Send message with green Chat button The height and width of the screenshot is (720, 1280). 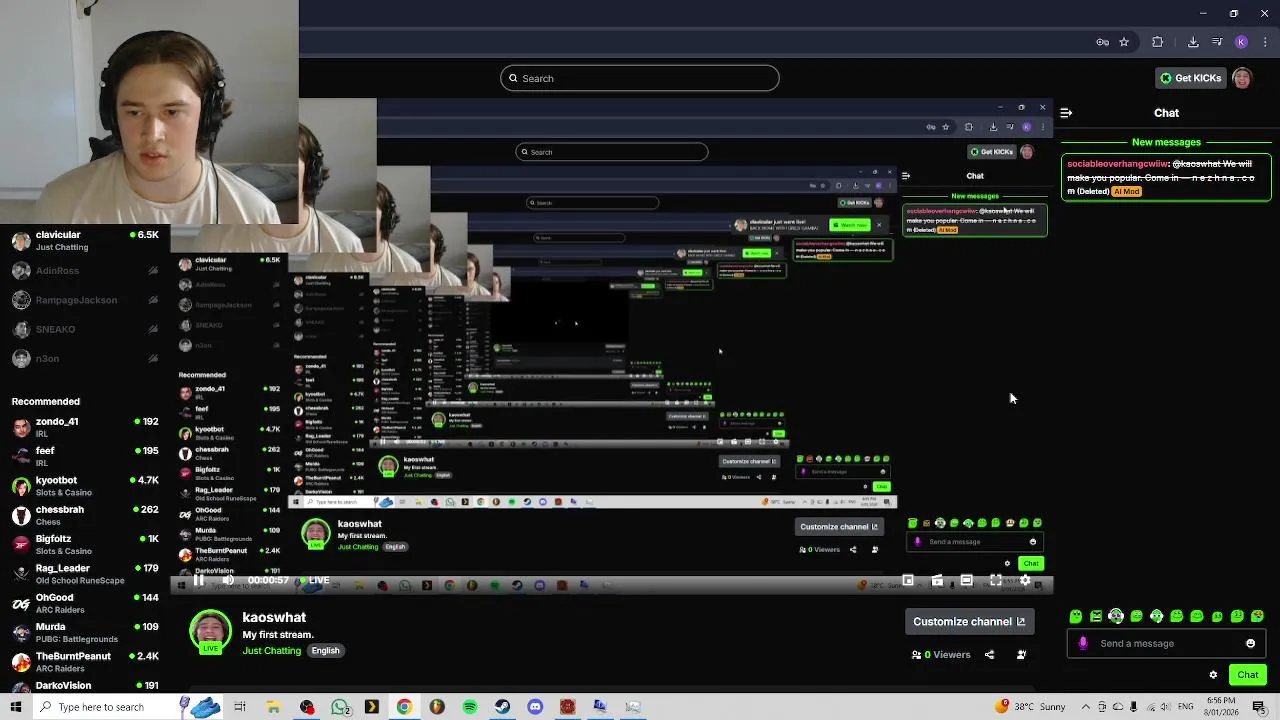click(x=1247, y=675)
